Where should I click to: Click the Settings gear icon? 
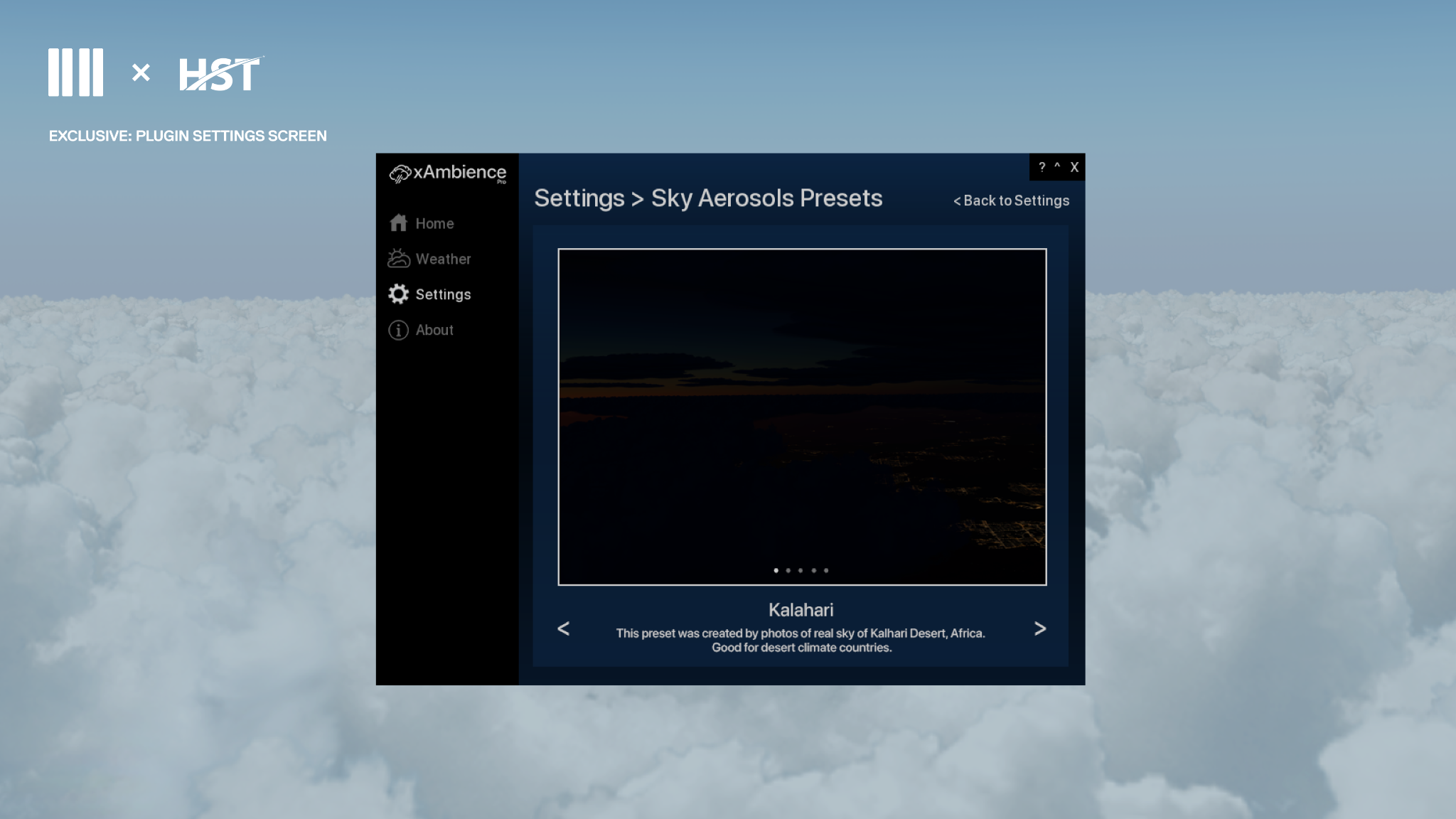pyautogui.click(x=398, y=294)
